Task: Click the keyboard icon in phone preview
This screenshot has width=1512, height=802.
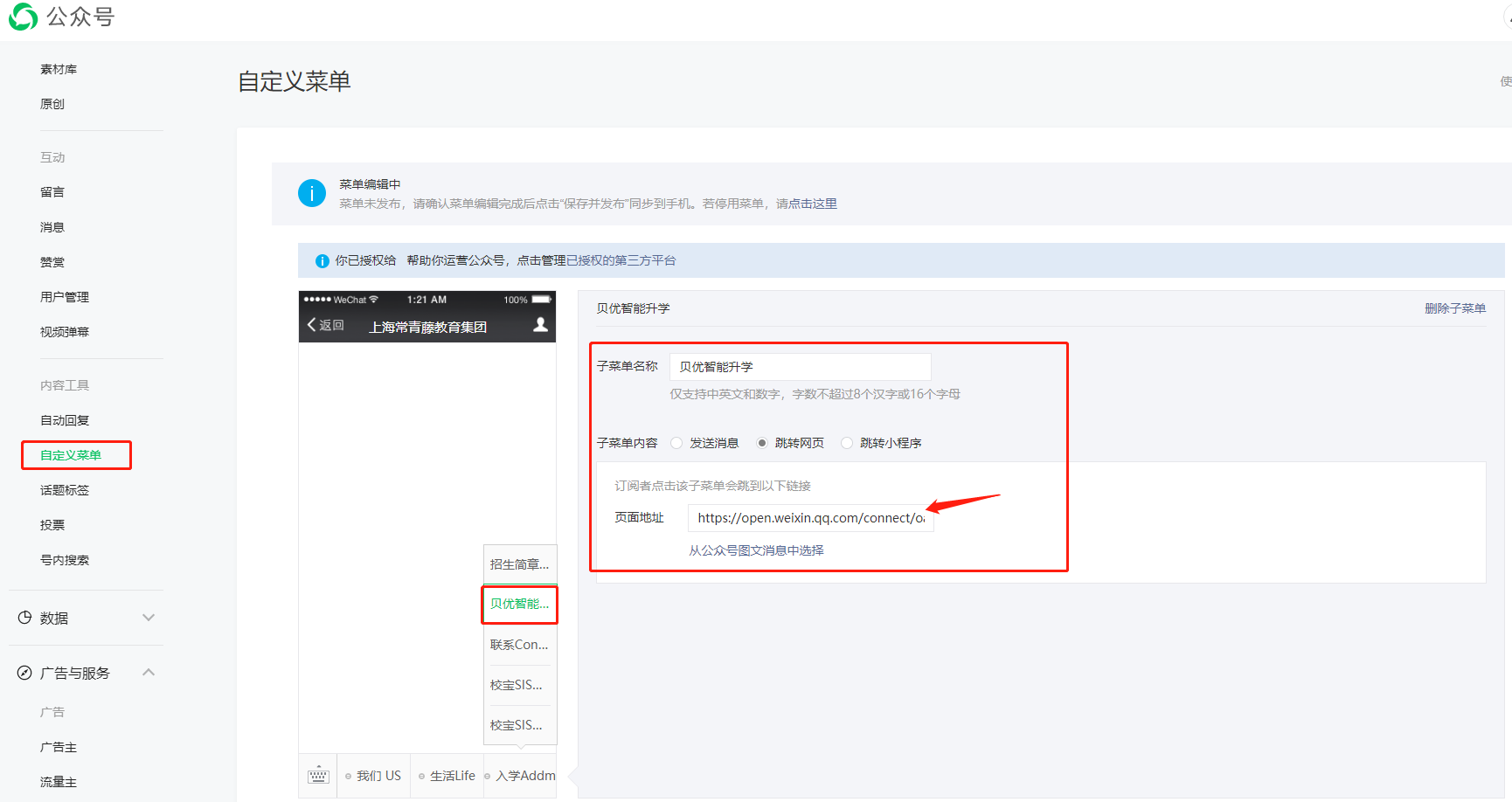Action: point(318,776)
